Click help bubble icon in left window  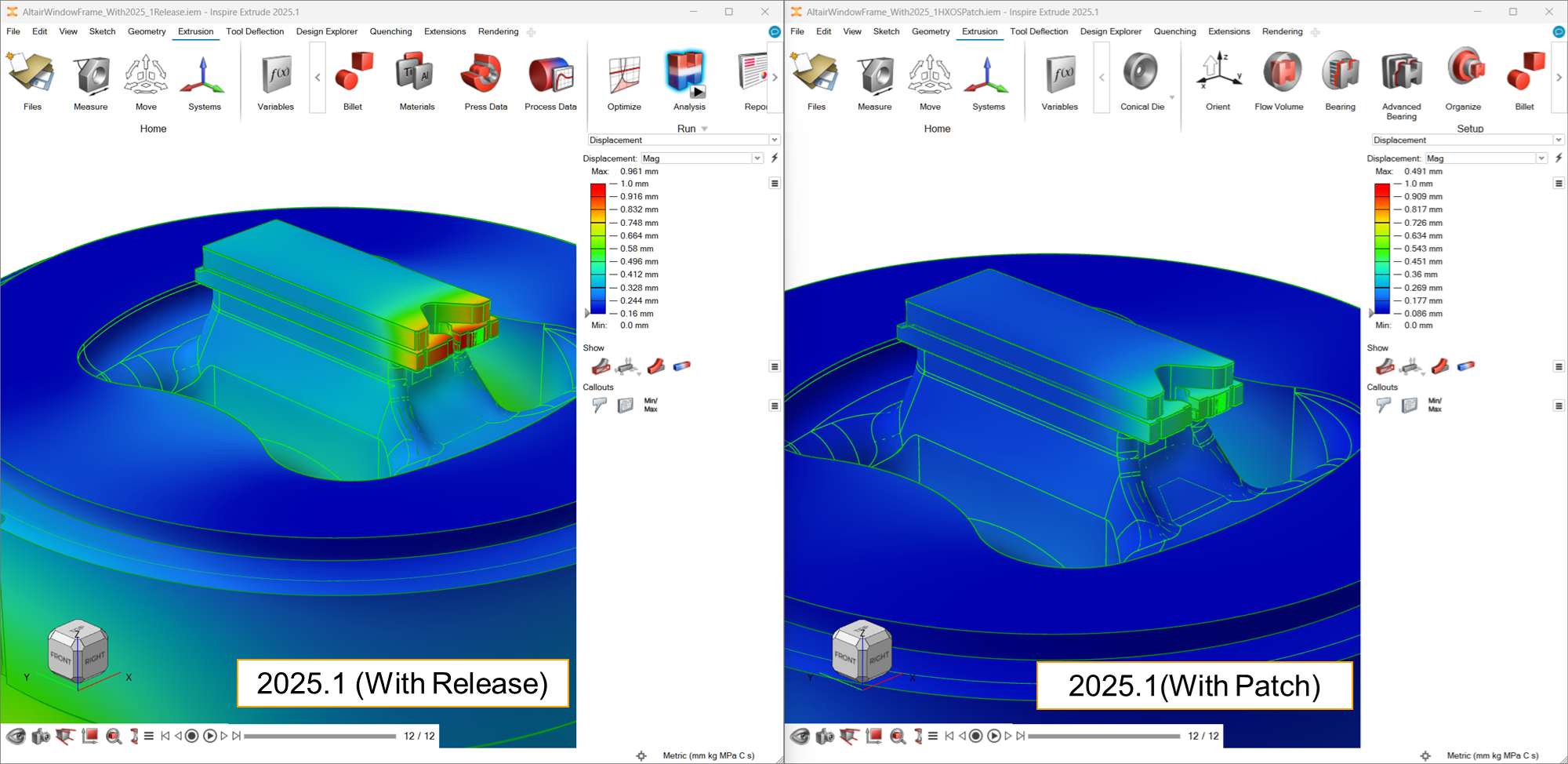(775, 31)
